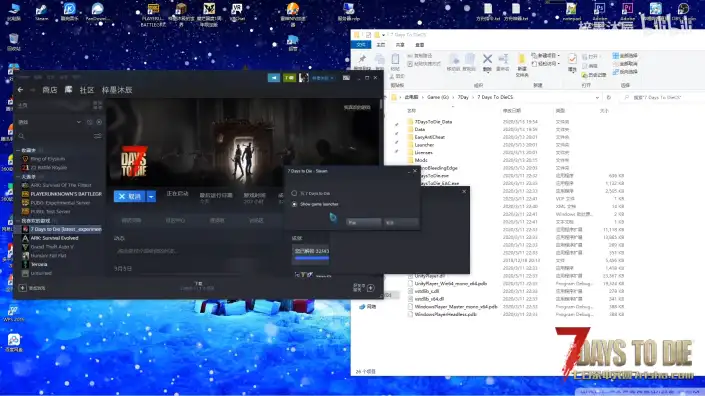The image size is (705, 396).
Task: Click the Pin to Quick Access icon
Action: pyautogui.click(x=362, y=59)
